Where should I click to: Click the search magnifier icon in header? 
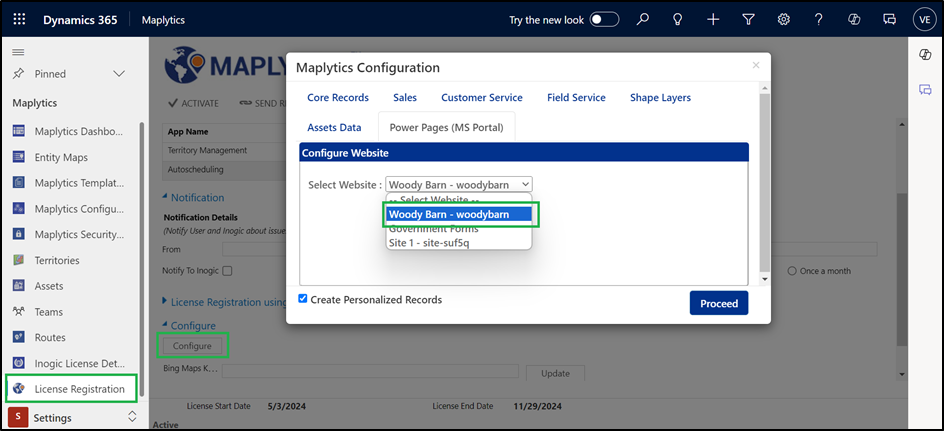[x=643, y=20]
